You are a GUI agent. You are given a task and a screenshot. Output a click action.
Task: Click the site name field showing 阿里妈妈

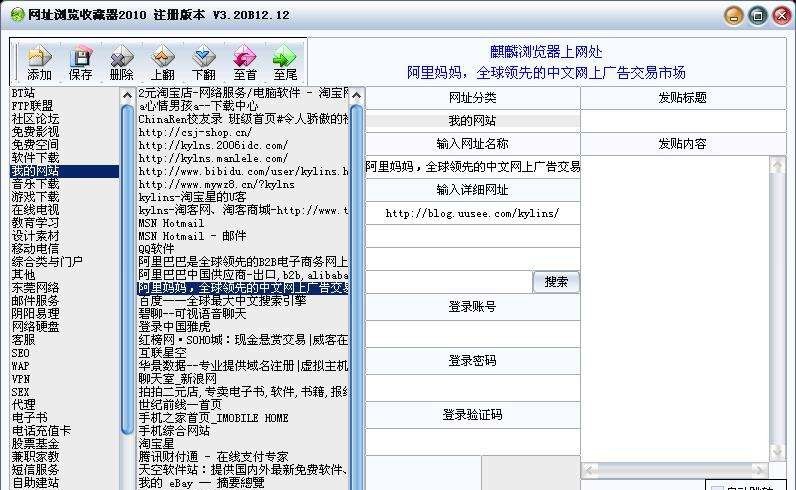[x=473, y=167]
